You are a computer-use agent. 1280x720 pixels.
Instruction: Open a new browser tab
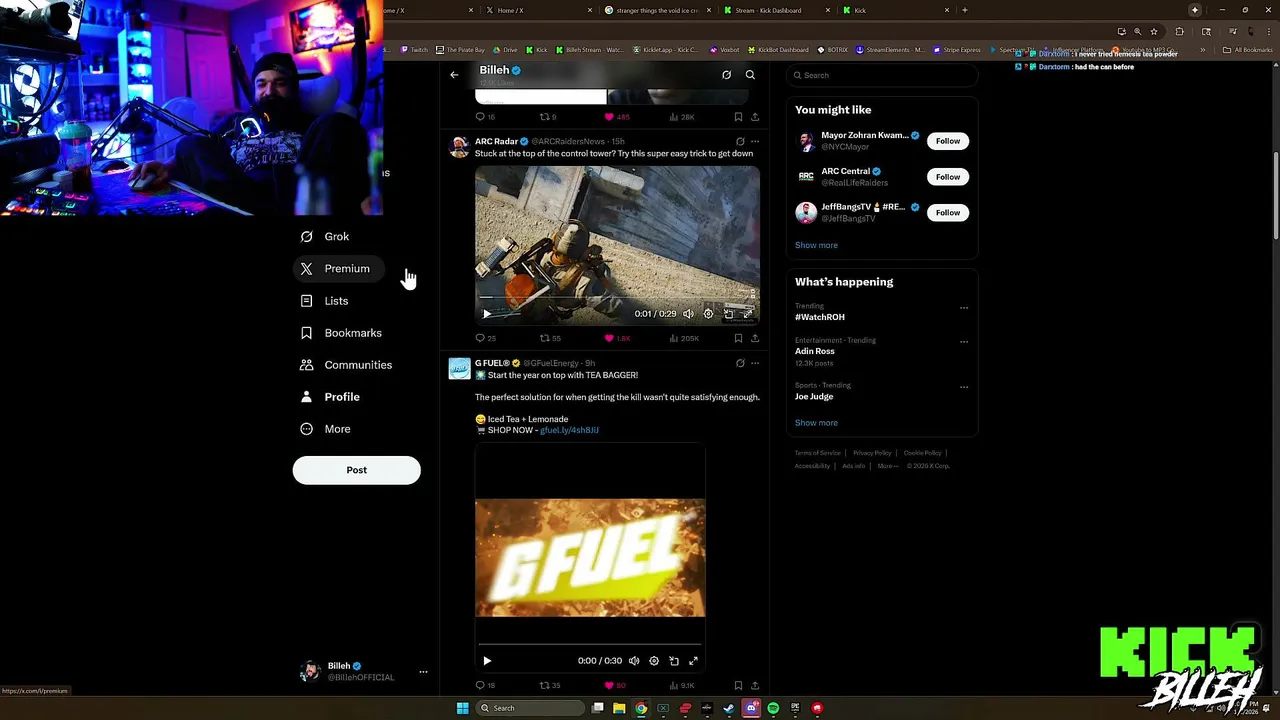point(964,10)
